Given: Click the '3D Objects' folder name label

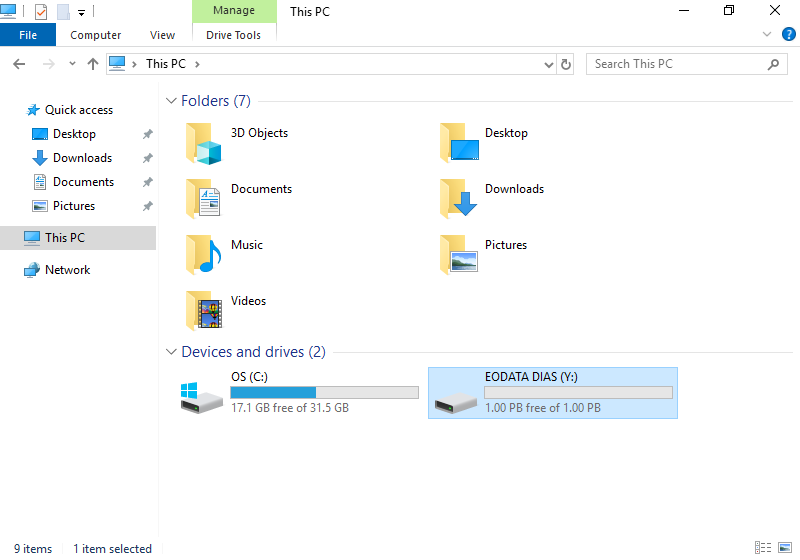Looking at the screenshot, I should (259, 133).
